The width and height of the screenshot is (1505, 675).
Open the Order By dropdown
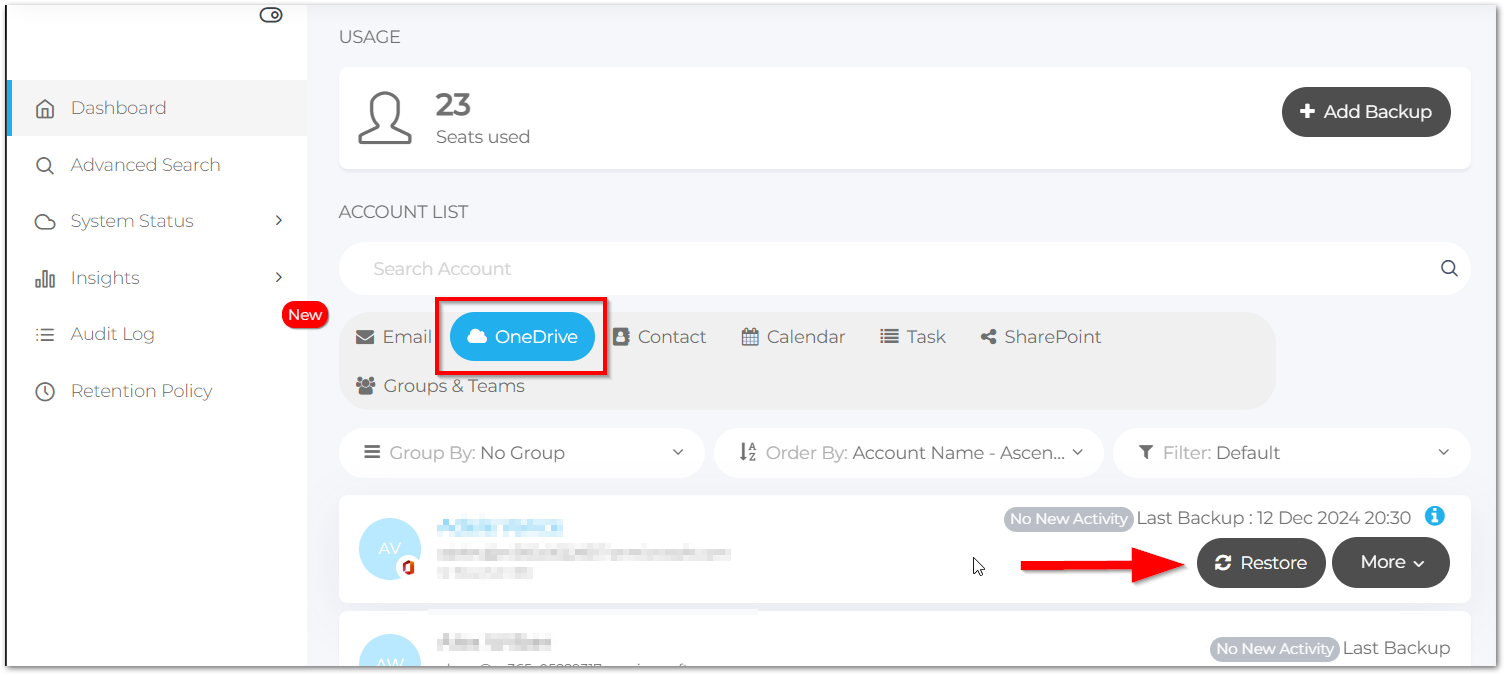(908, 453)
